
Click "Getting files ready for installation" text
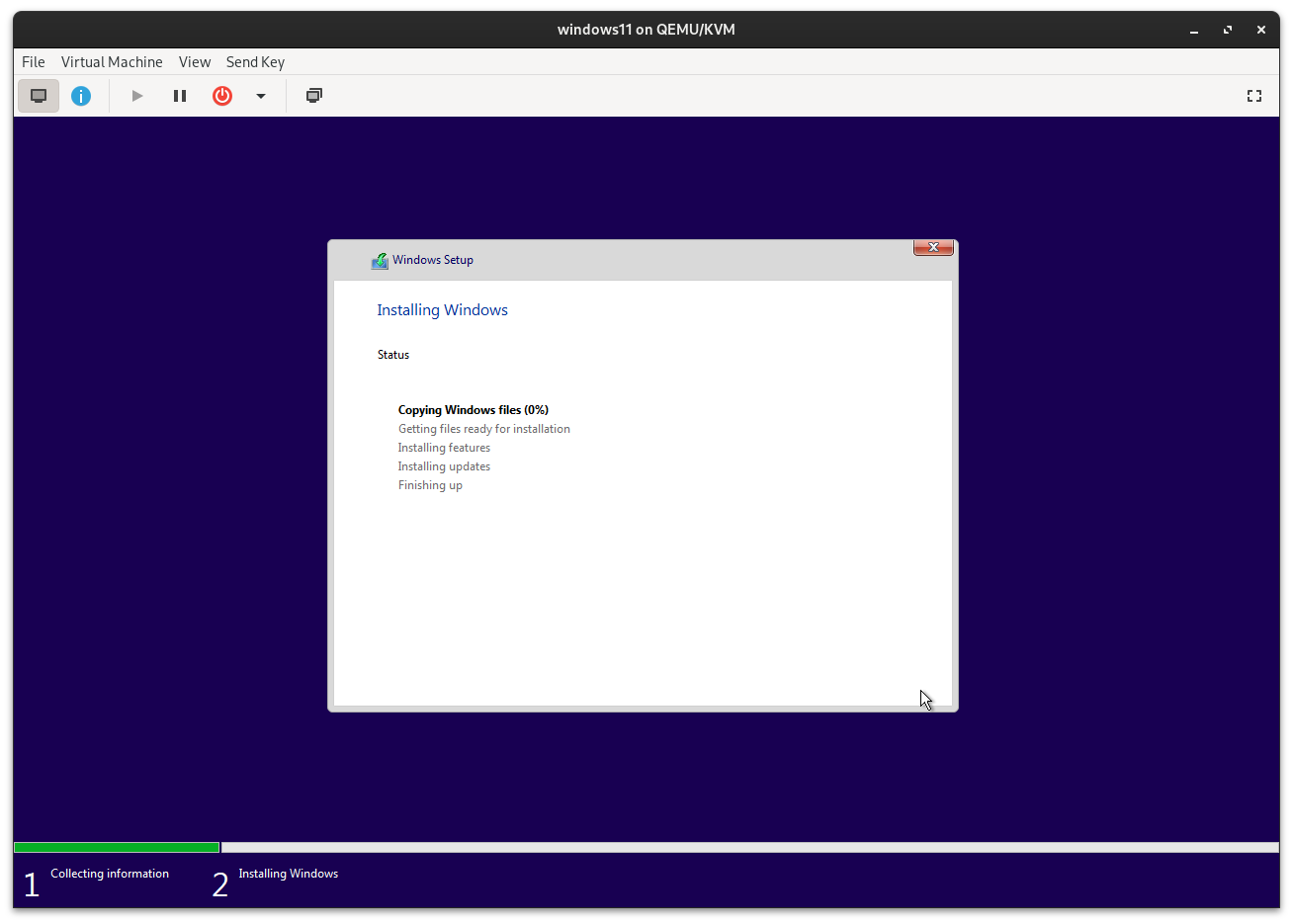[484, 429]
